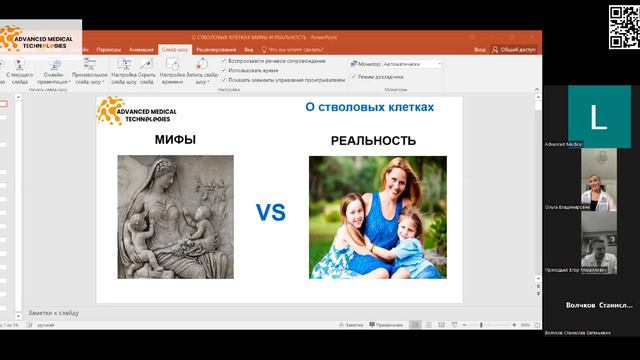
Task: Click the next slide double-arrow button
Action: click(538, 293)
